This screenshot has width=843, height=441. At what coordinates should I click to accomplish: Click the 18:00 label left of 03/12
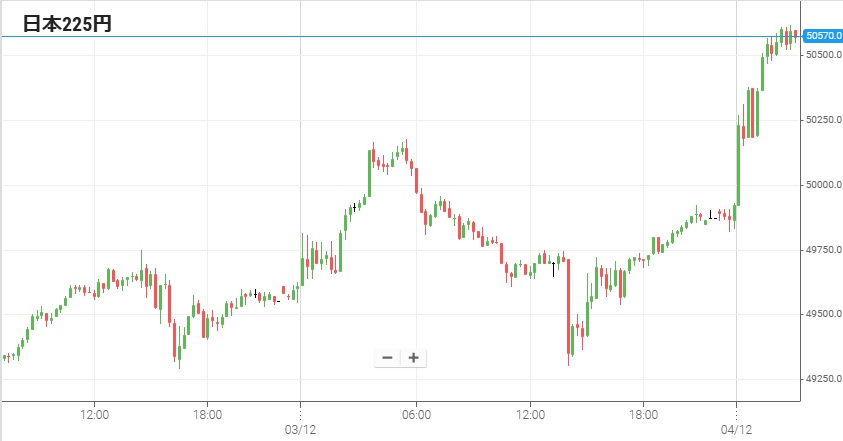click(207, 414)
